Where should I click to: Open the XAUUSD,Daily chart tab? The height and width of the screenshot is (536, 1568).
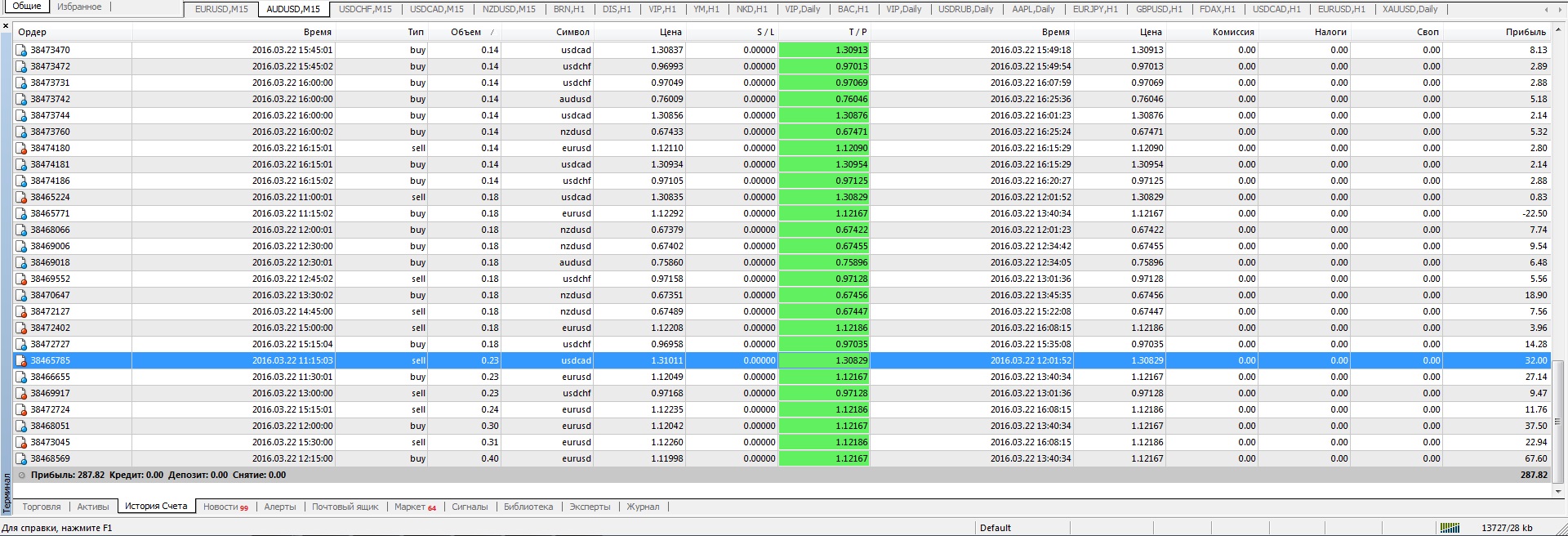(x=1410, y=9)
